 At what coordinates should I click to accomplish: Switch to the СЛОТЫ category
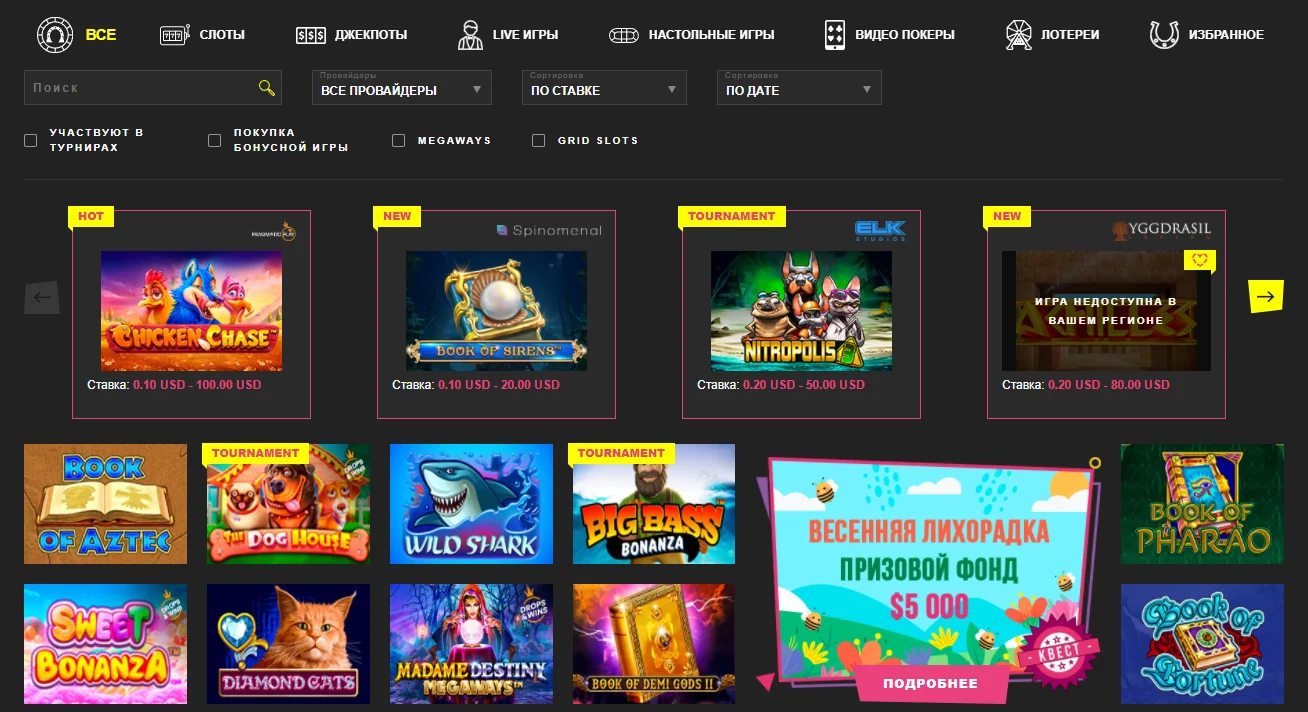(222, 35)
